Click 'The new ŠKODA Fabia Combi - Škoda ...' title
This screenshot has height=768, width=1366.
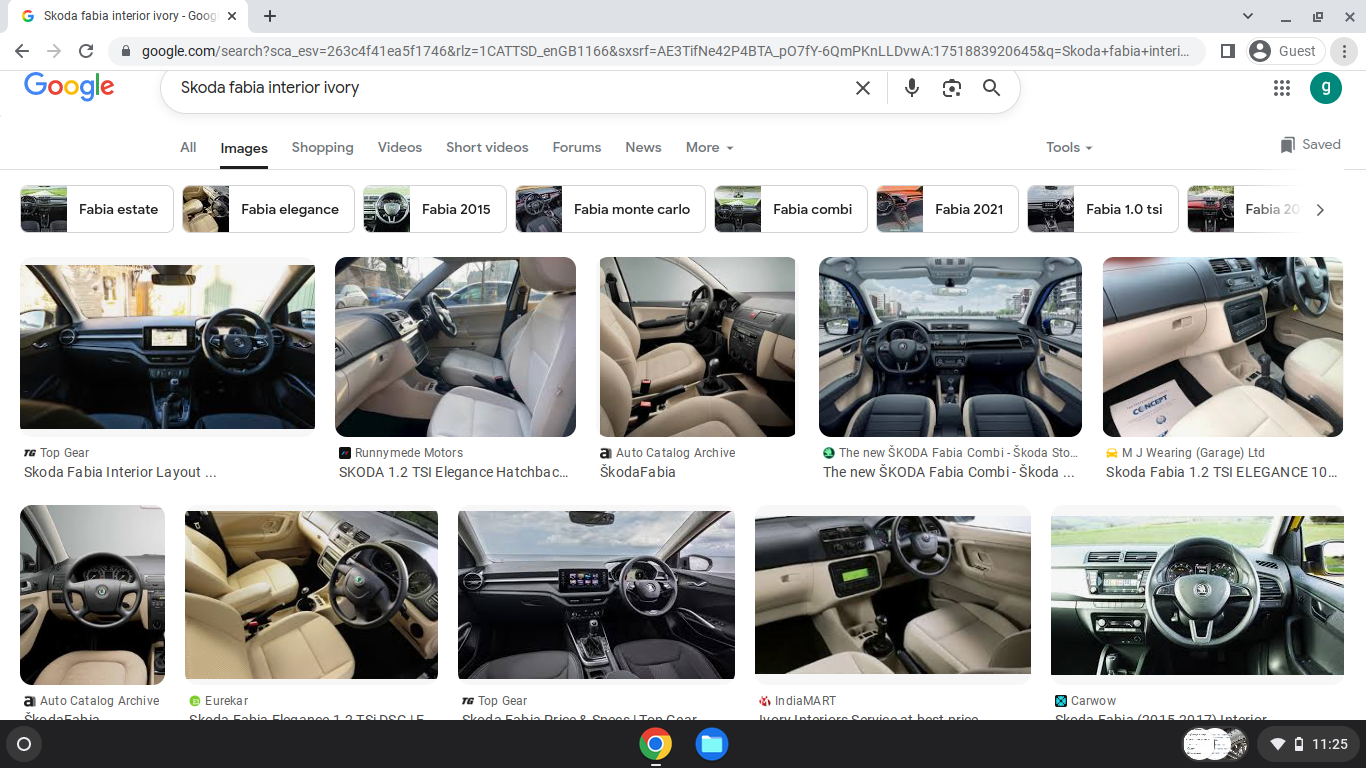[x=949, y=472]
